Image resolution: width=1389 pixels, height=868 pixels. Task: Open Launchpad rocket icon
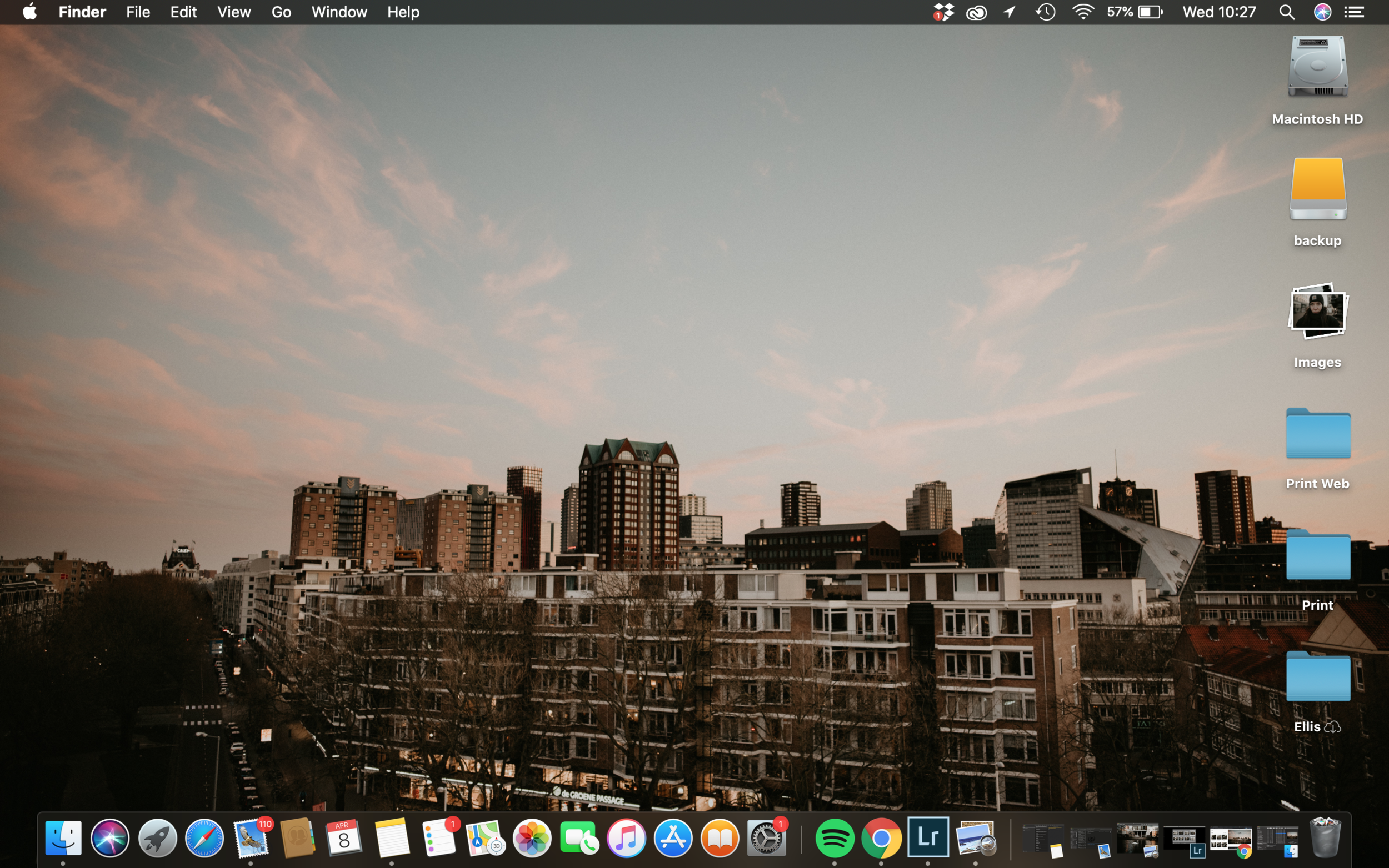pyautogui.click(x=157, y=838)
